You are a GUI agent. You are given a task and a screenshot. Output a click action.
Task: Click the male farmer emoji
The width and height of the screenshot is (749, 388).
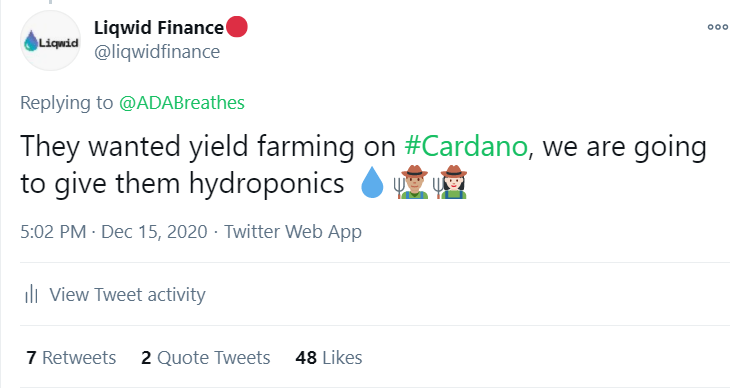(412, 182)
